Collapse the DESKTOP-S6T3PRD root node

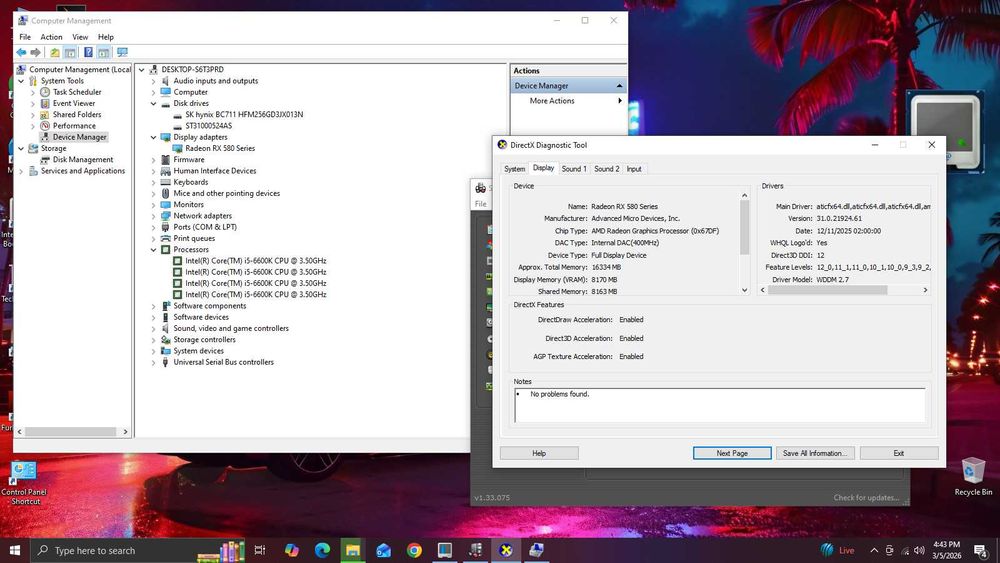[x=142, y=69]
